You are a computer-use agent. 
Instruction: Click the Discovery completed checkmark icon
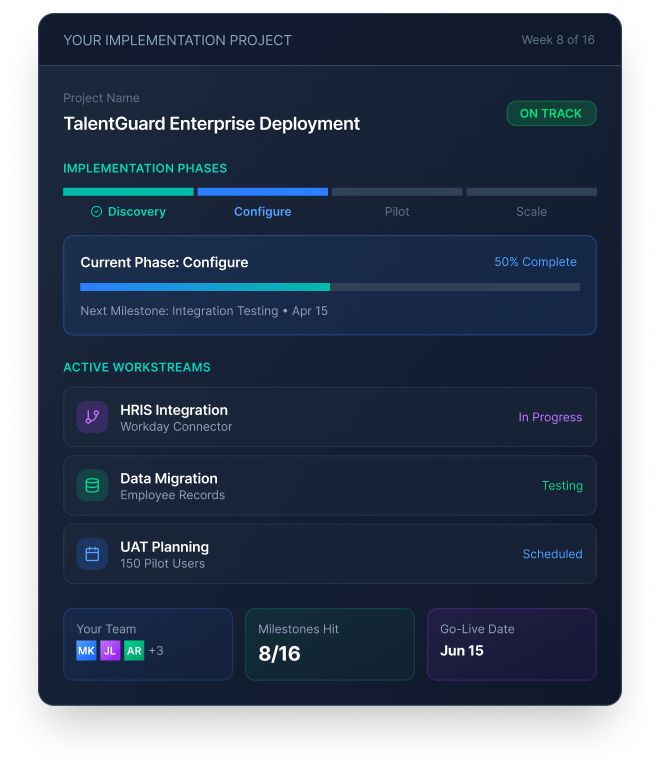click(97, 211)
